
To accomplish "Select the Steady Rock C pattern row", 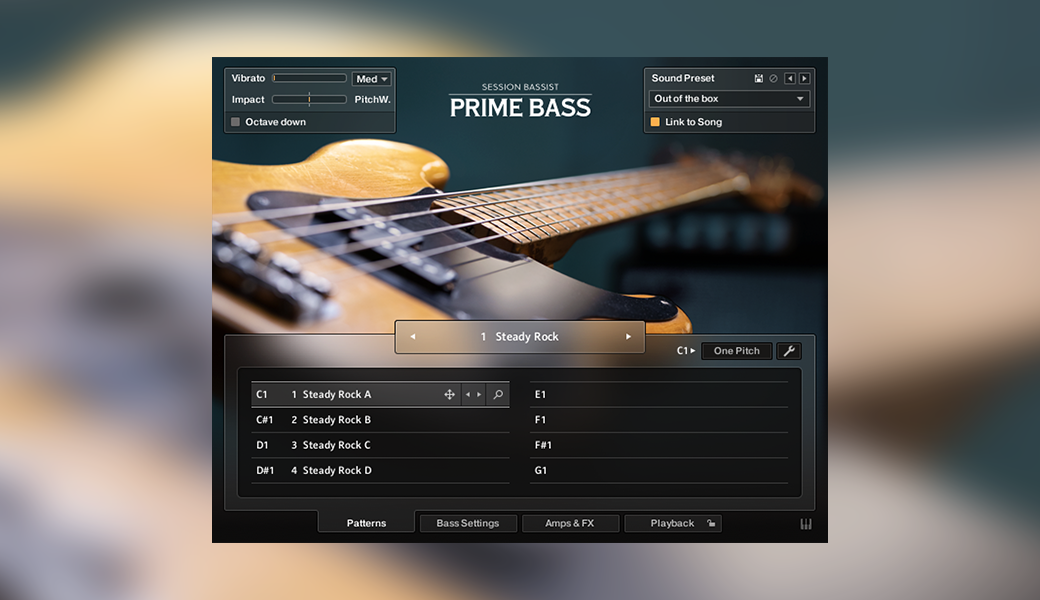I will point(380,445).
